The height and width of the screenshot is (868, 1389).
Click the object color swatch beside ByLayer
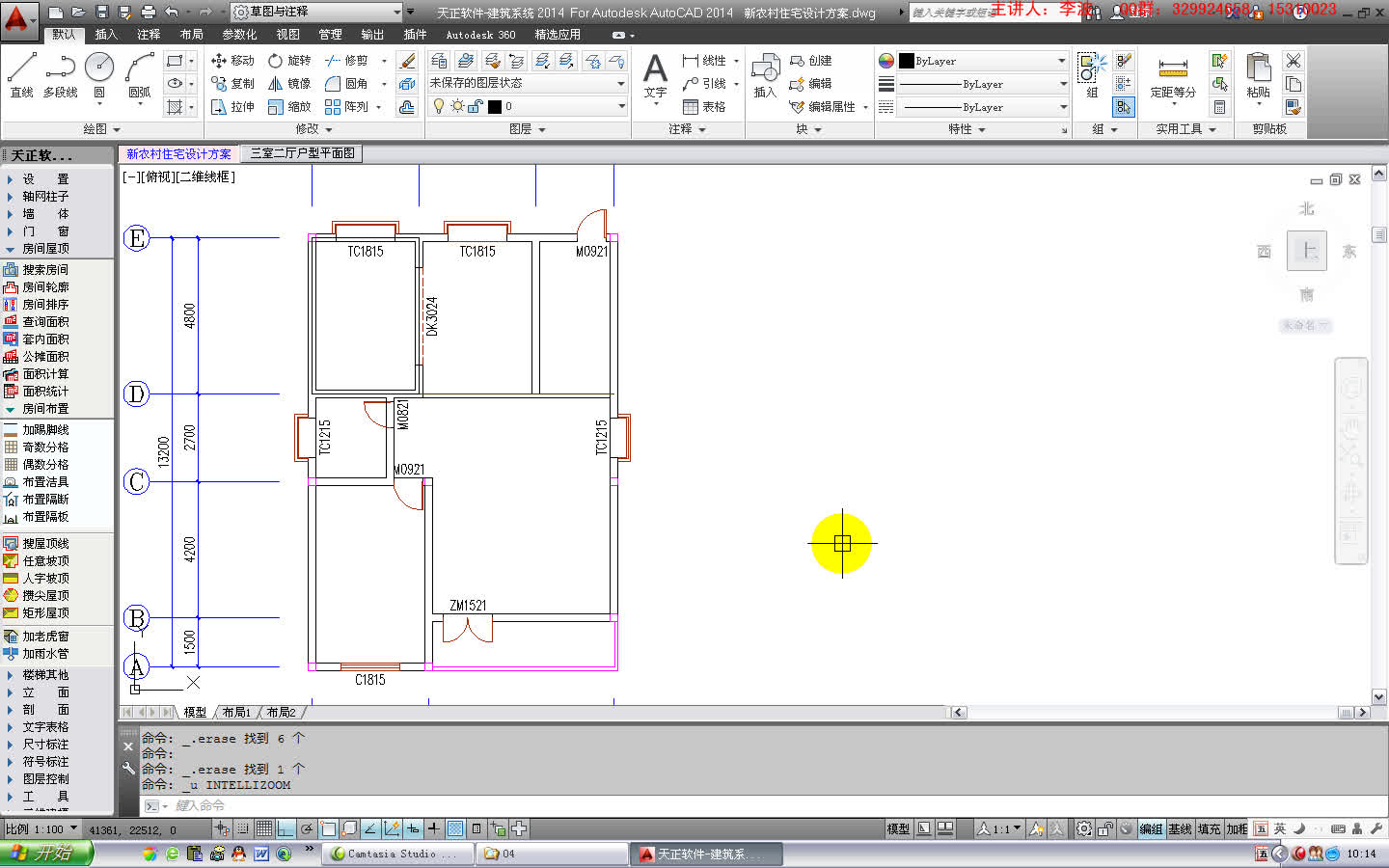[x=906, y=61]
